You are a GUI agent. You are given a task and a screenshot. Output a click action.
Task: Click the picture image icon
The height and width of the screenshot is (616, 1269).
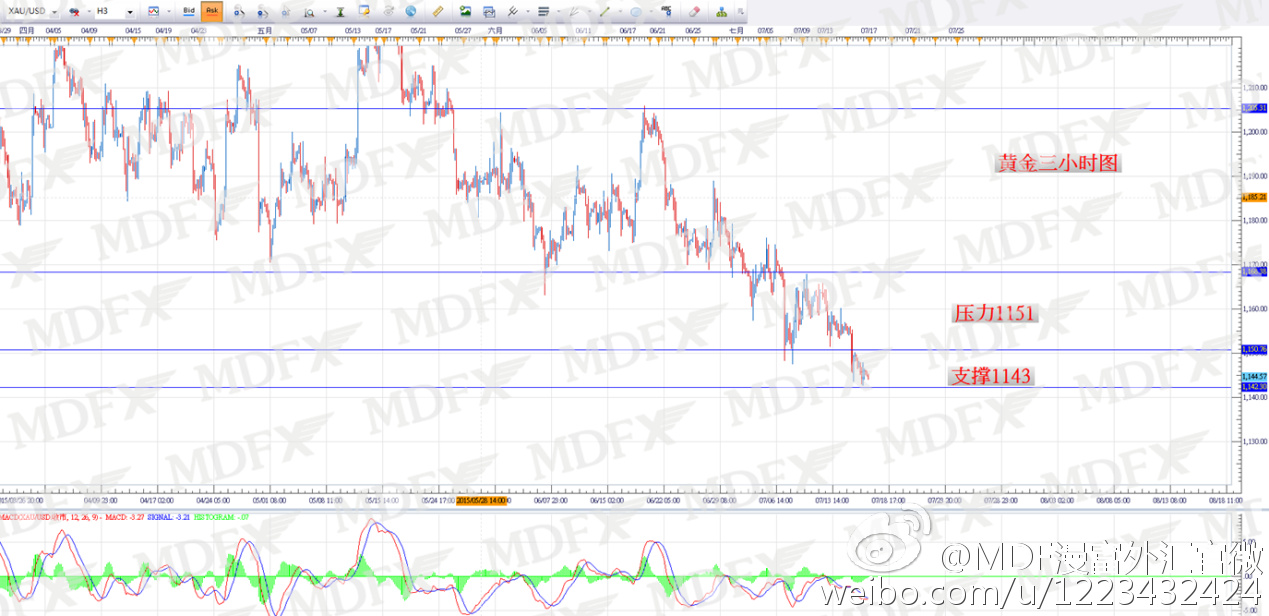[x=464, y=12]
